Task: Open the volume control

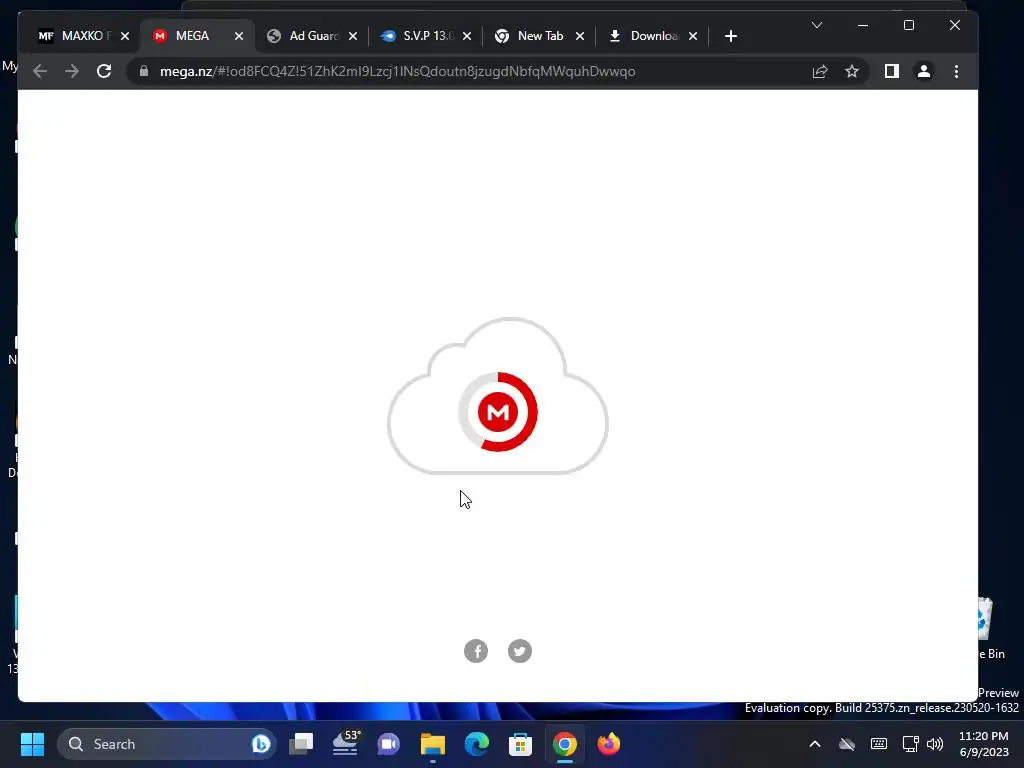Action: tap(935, 744)
